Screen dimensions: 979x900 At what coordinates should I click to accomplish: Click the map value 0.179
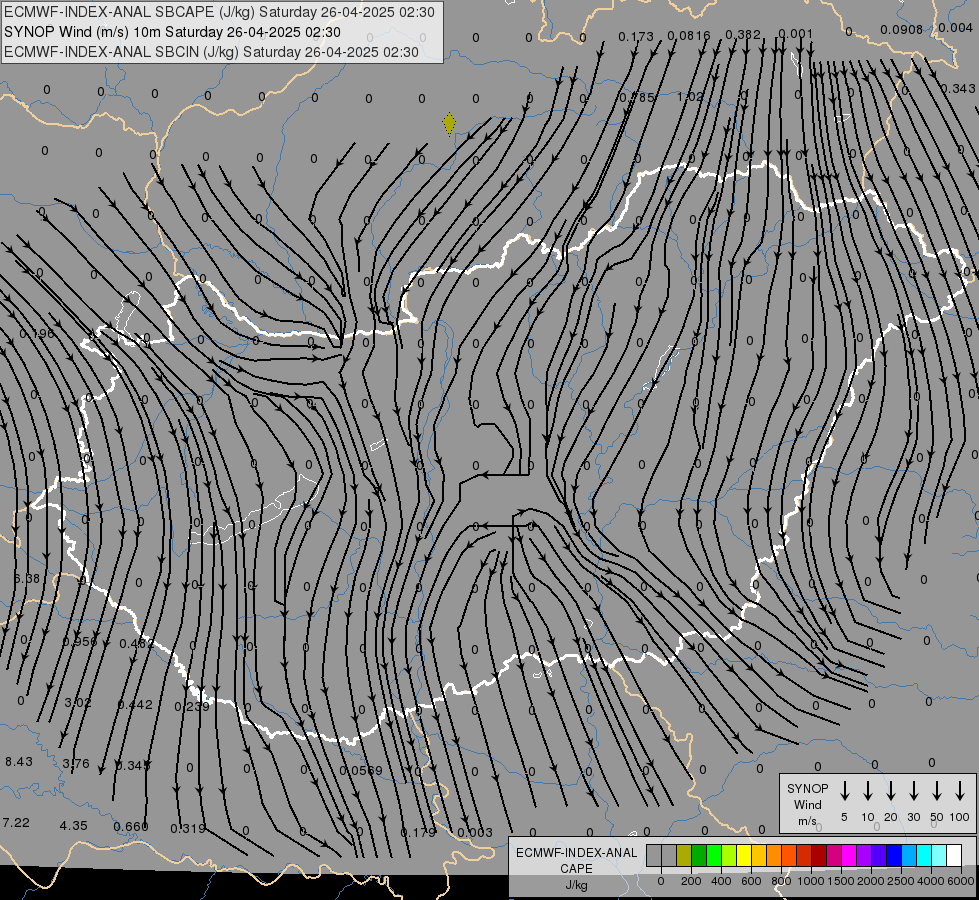click(x=418, y=832)
